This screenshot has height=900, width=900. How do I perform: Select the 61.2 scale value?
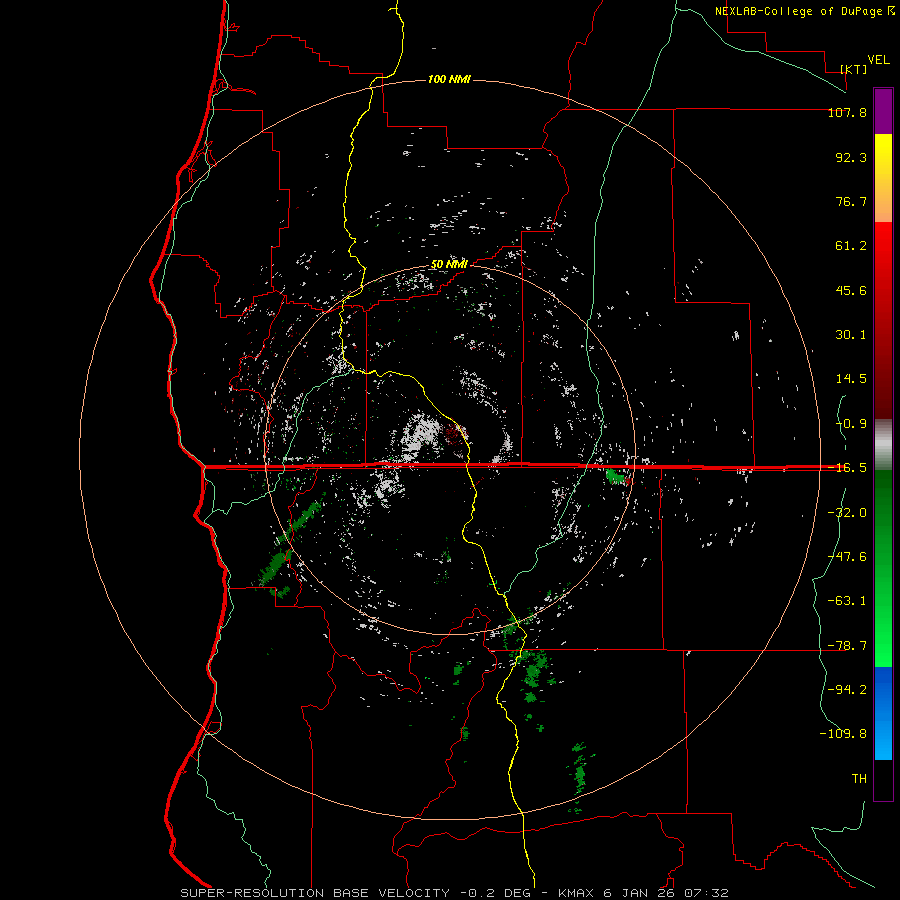[x=851, y=246]
